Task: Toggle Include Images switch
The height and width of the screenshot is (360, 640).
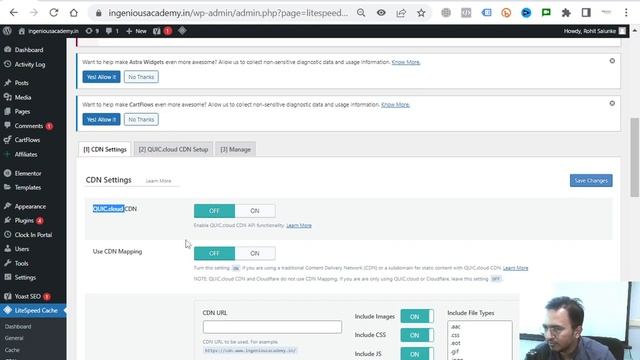Action: click(417, 316)
